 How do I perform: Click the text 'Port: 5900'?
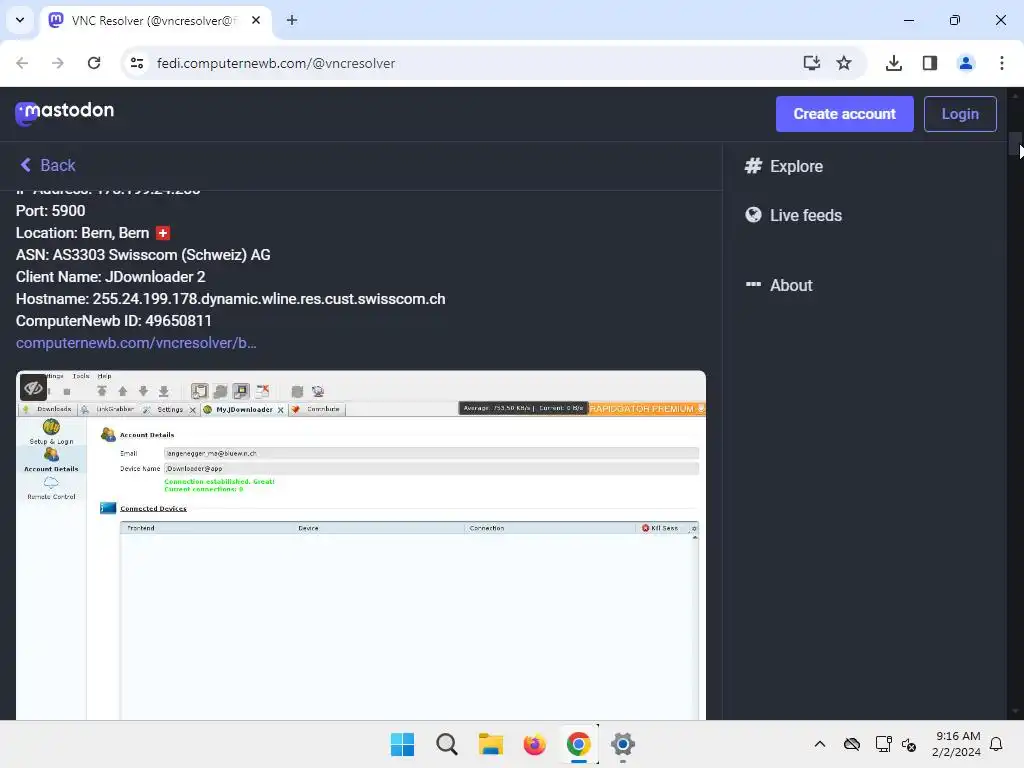tap(50, 211)
